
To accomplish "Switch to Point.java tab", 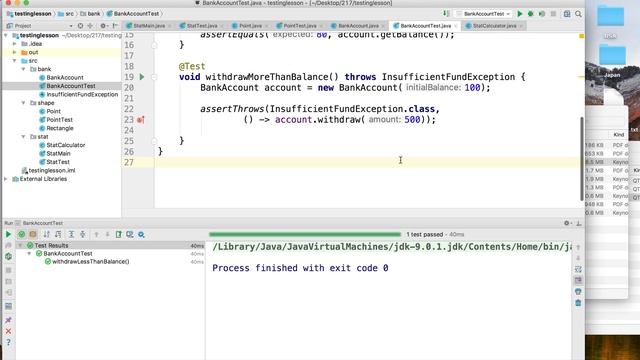I will point(250,26).
